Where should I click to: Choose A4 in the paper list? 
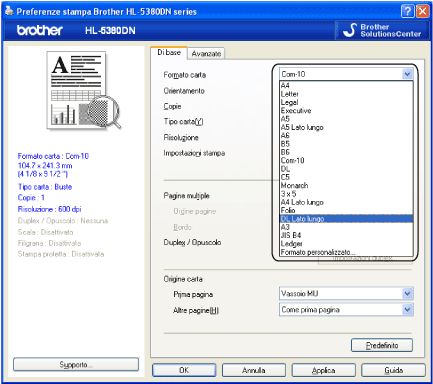pos(346,85)
